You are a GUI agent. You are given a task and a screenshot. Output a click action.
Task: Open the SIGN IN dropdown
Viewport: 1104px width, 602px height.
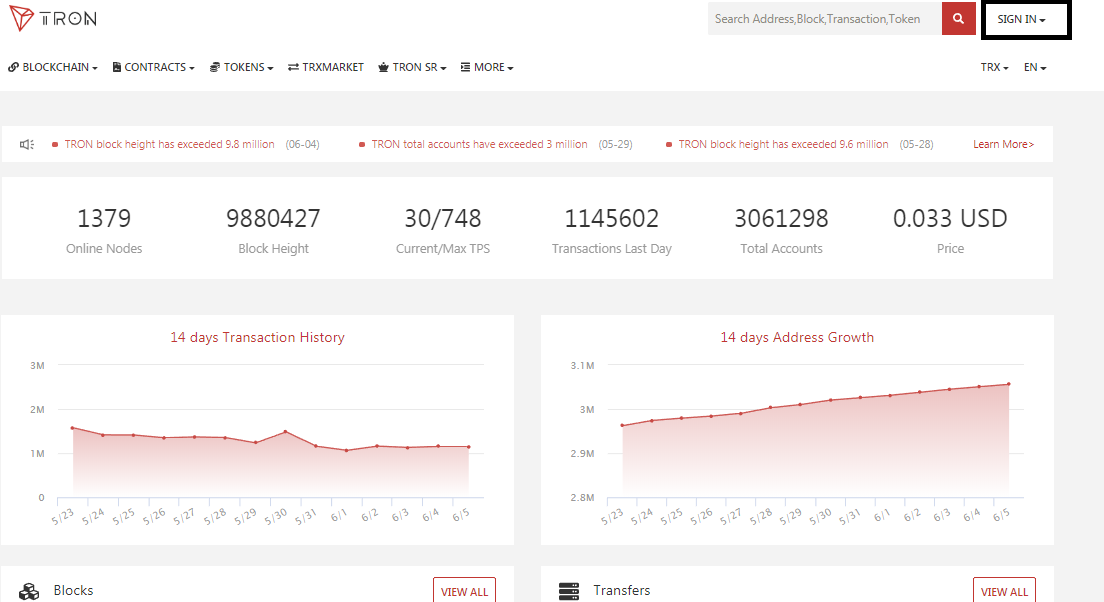pos(1021,20)
